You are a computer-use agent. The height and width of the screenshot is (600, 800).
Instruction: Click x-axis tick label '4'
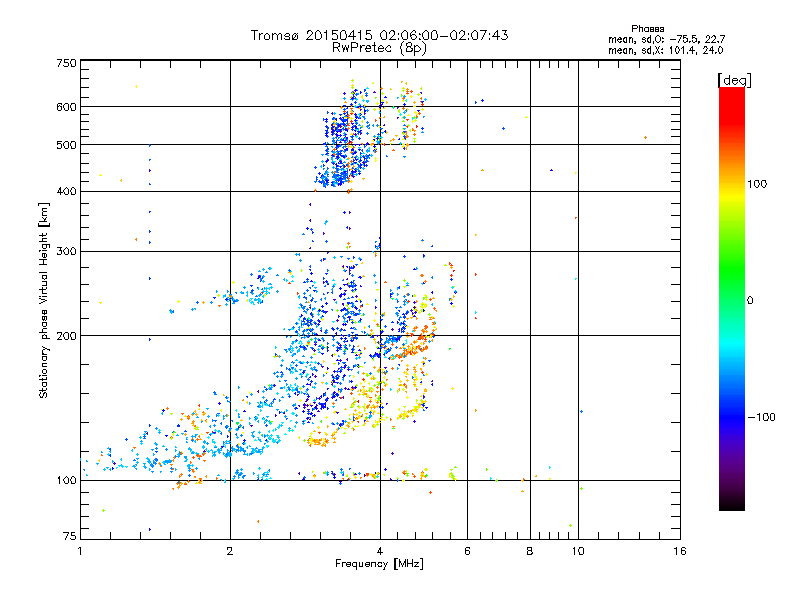click(x=380, y=551)
